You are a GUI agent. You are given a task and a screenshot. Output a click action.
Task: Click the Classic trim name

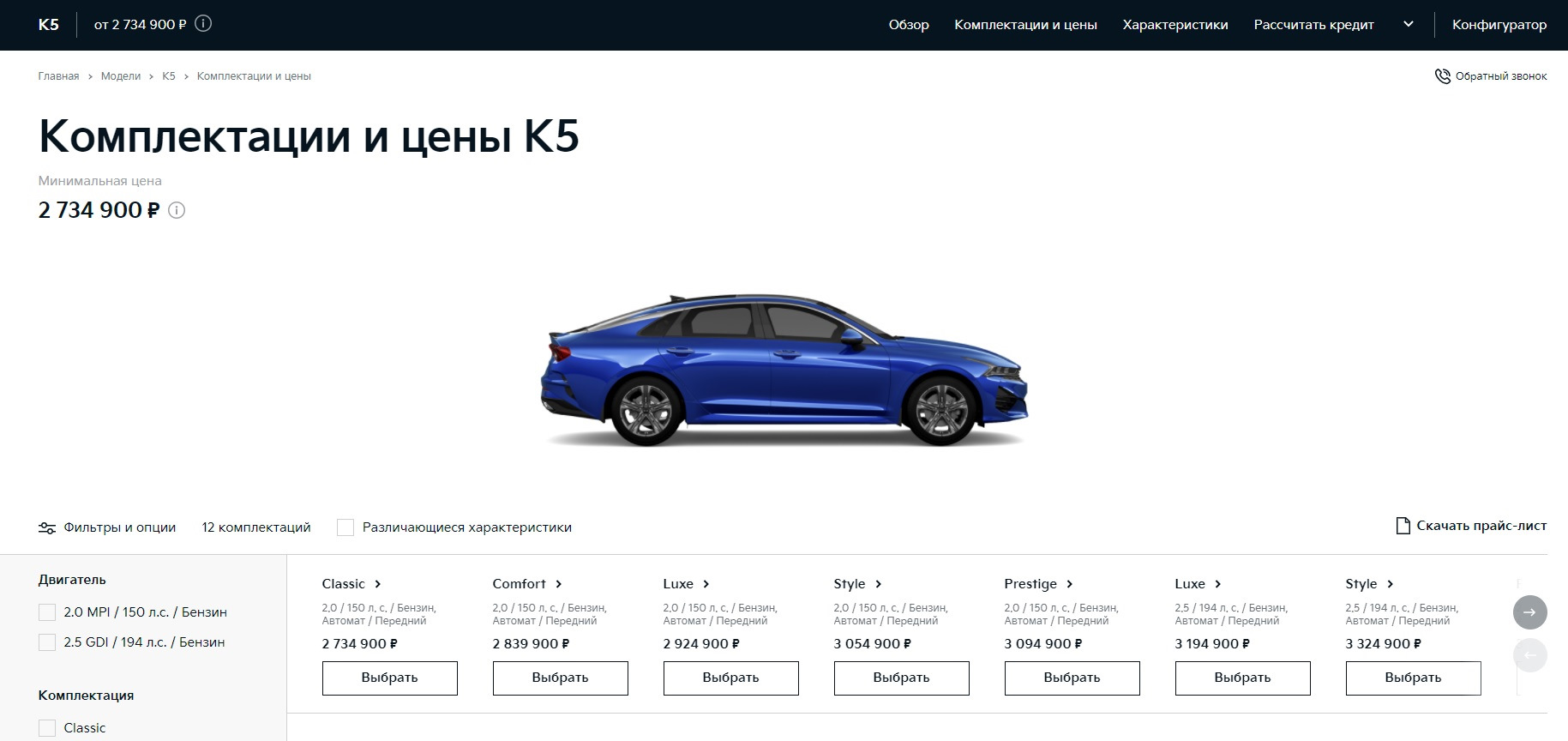coord(344,584)
